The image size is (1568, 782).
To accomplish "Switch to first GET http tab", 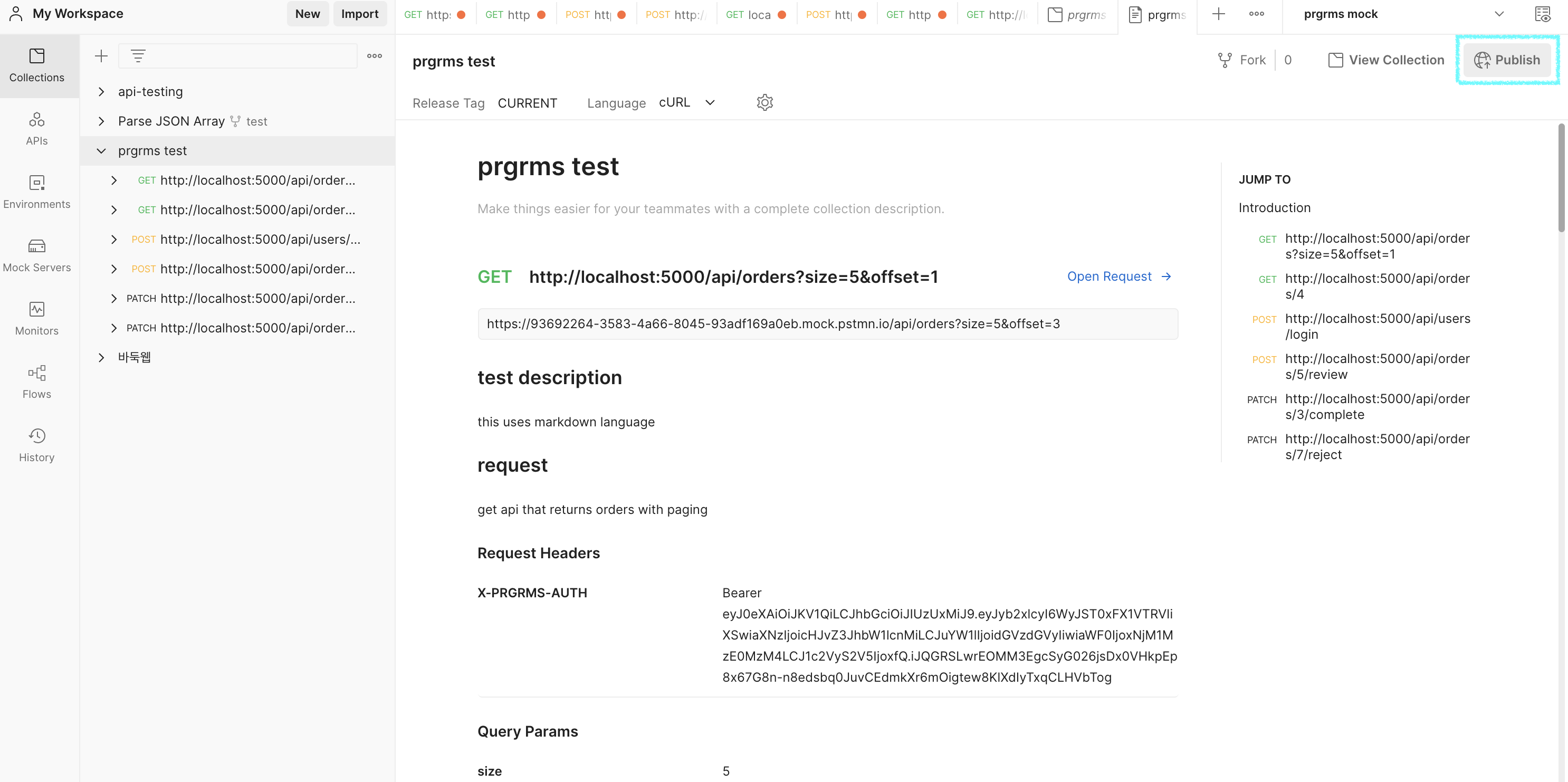I will click(x=435, y=15).
